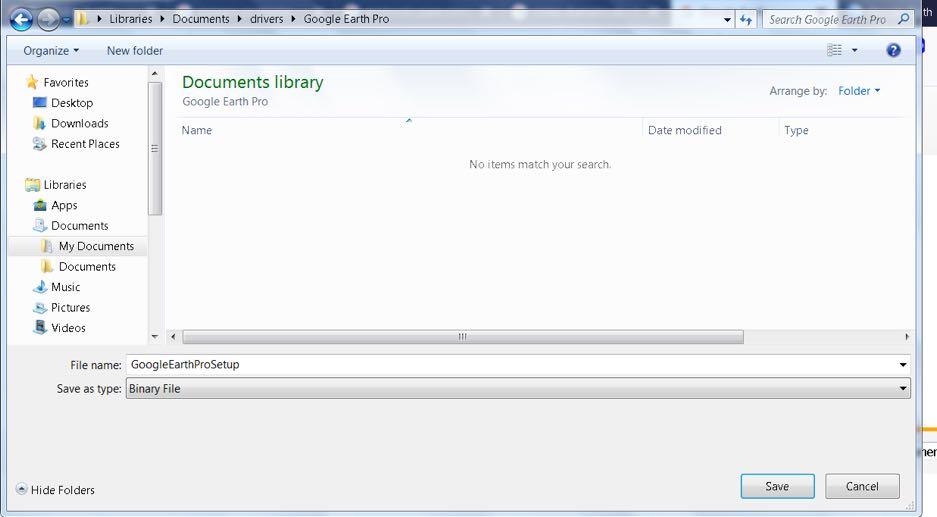Click the horizontal scrollbar thumb

tap(463, 336)
